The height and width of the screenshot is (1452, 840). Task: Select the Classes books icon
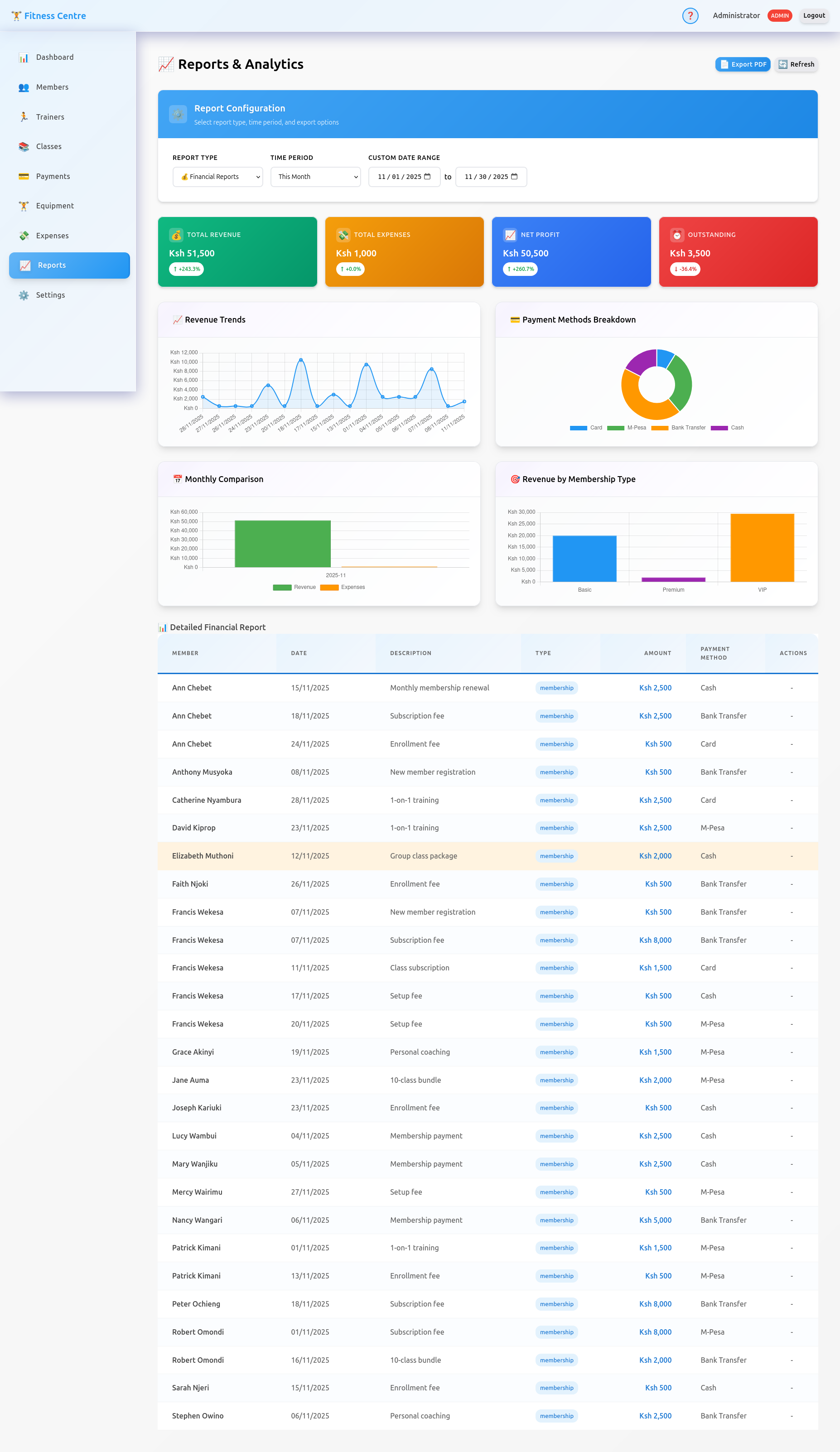coord(24,146)
